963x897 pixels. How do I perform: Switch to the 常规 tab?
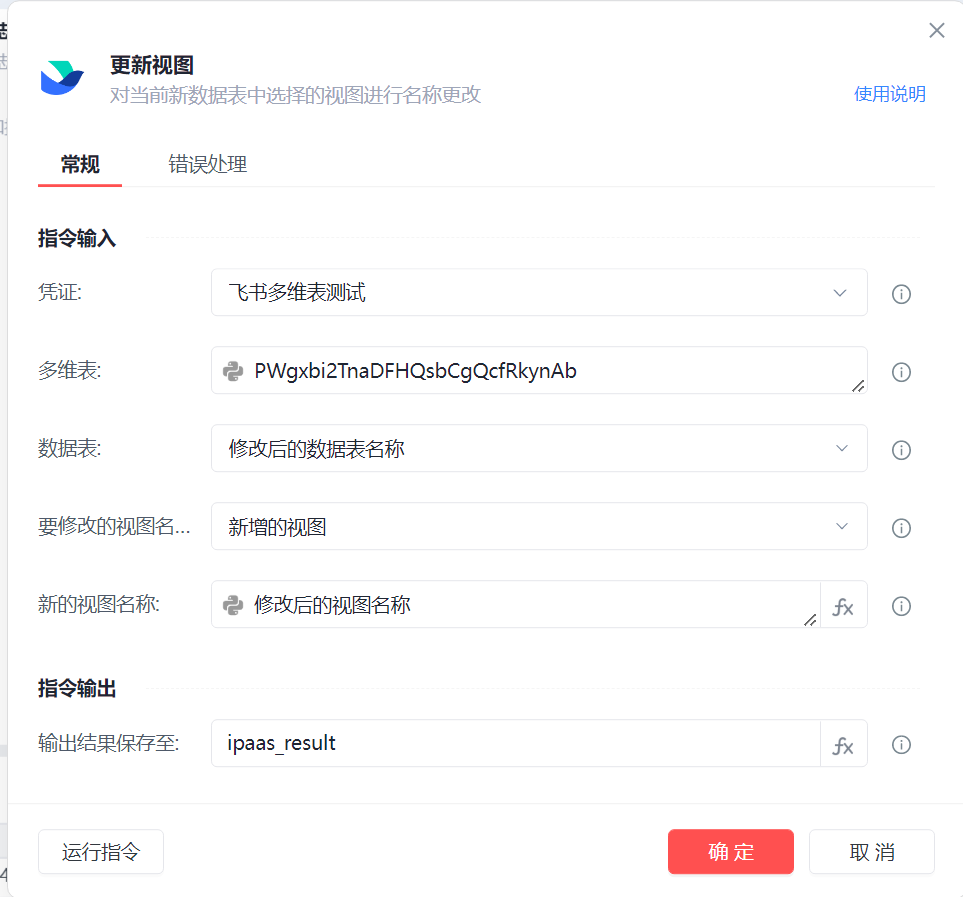tap(80, 165)
